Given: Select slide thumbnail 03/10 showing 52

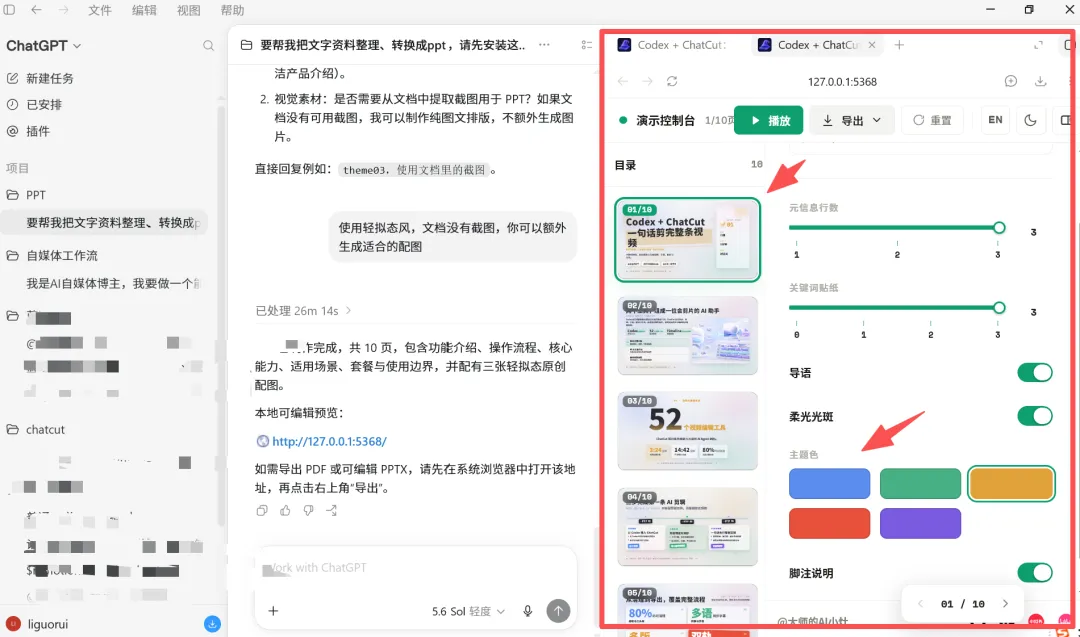Looking at the screenshot, I should click(687, 431).
